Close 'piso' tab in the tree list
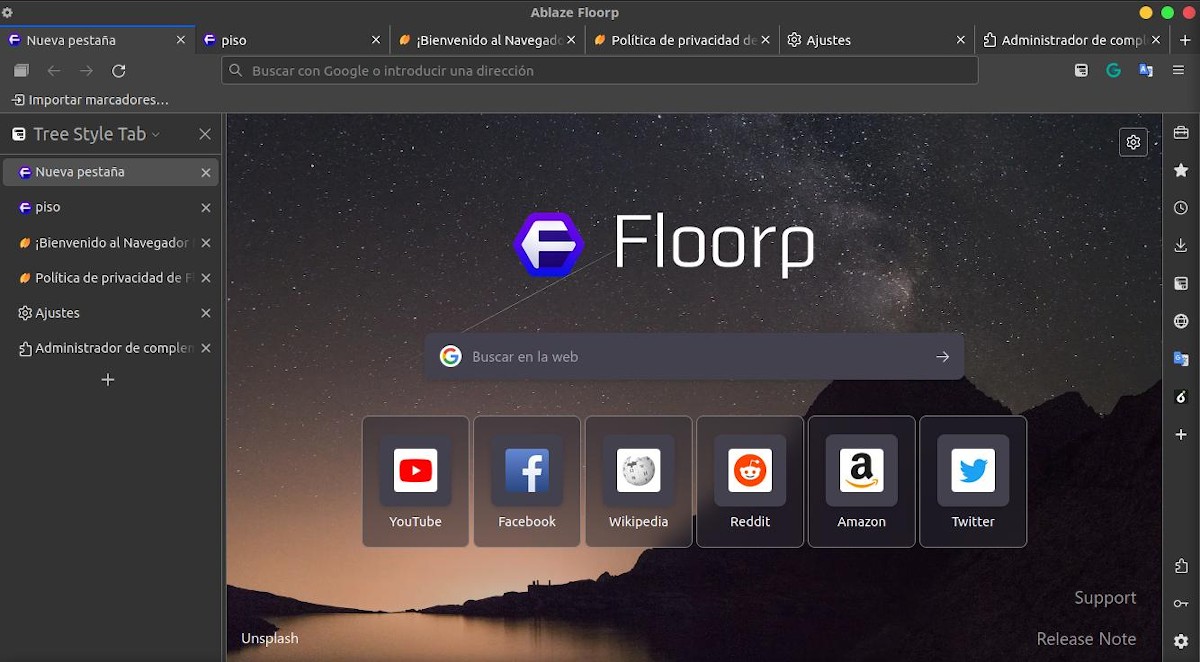1200x662 pixels. click(206, 208)
